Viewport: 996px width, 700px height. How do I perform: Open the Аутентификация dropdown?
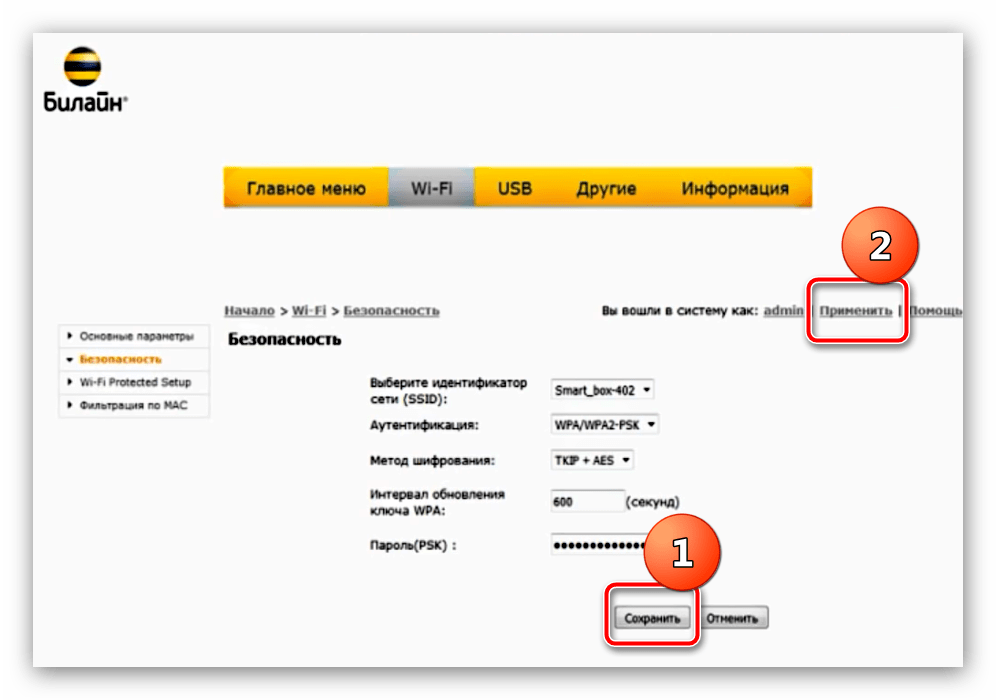605,425
